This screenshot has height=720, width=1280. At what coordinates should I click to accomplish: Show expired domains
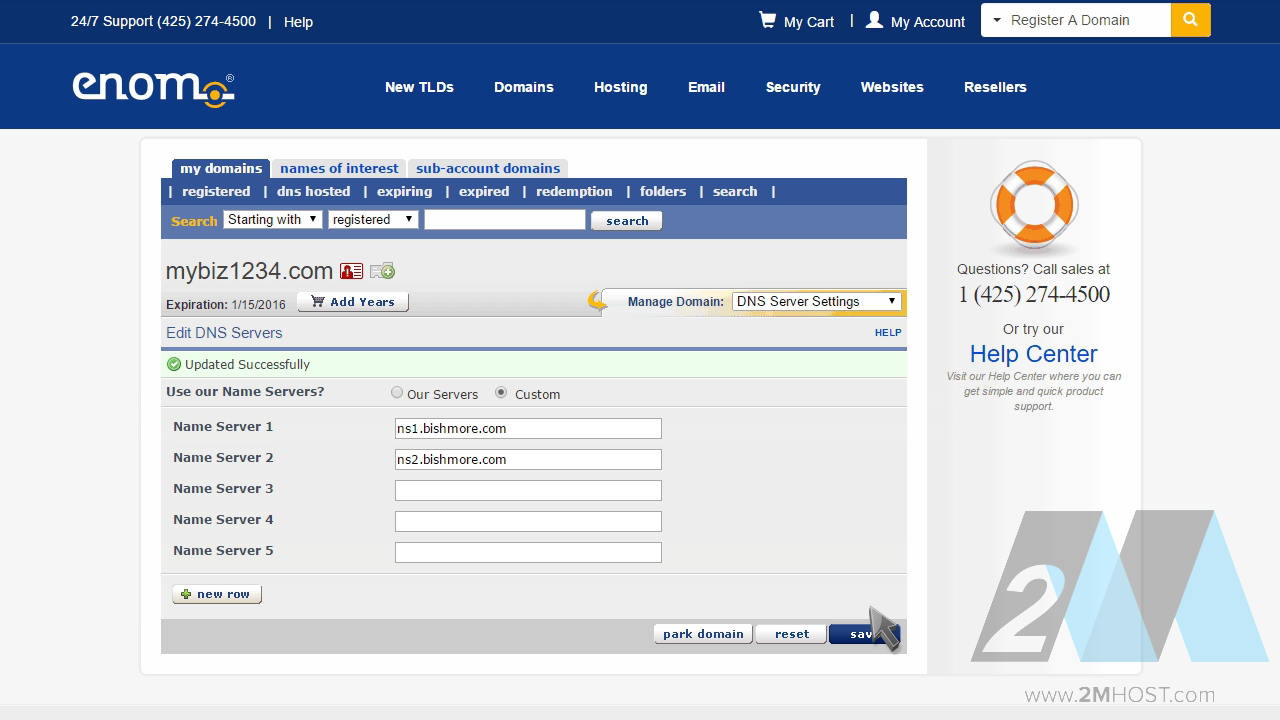484,191
